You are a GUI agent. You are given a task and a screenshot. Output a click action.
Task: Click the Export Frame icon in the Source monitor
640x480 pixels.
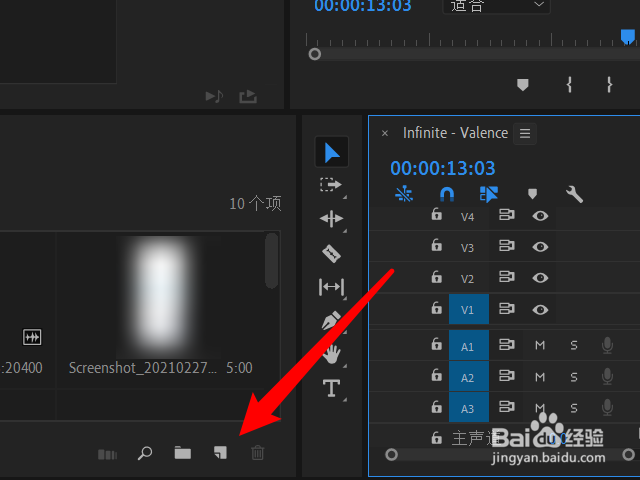pos(248,97)
